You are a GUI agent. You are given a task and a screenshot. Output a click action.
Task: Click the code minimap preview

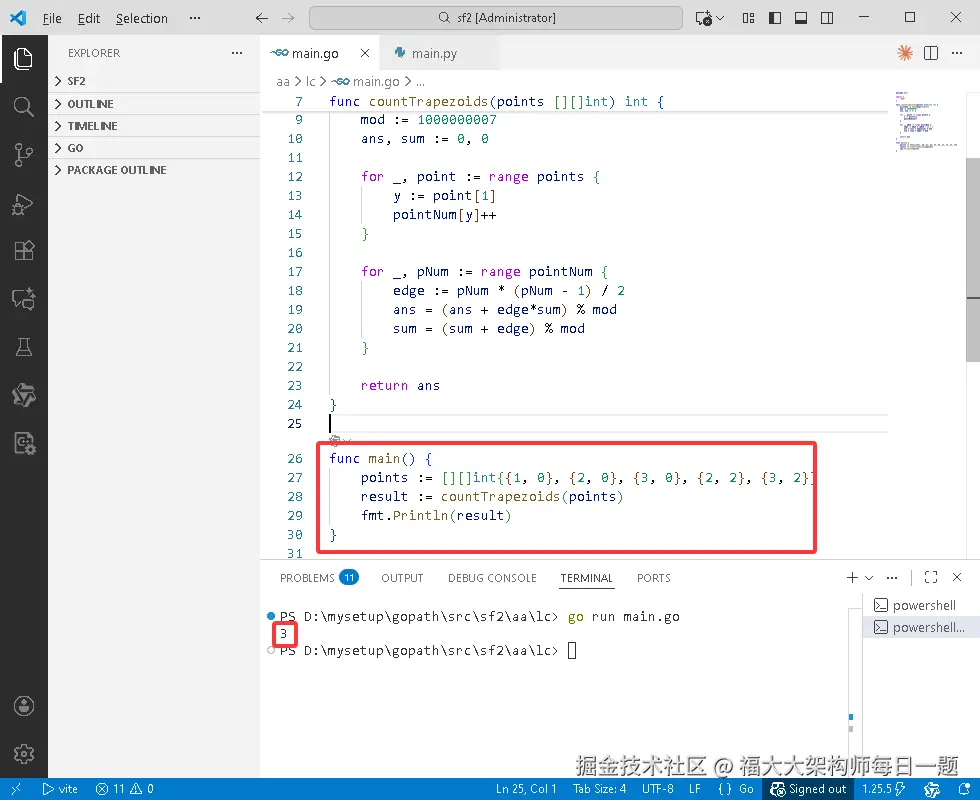point(926,121)
